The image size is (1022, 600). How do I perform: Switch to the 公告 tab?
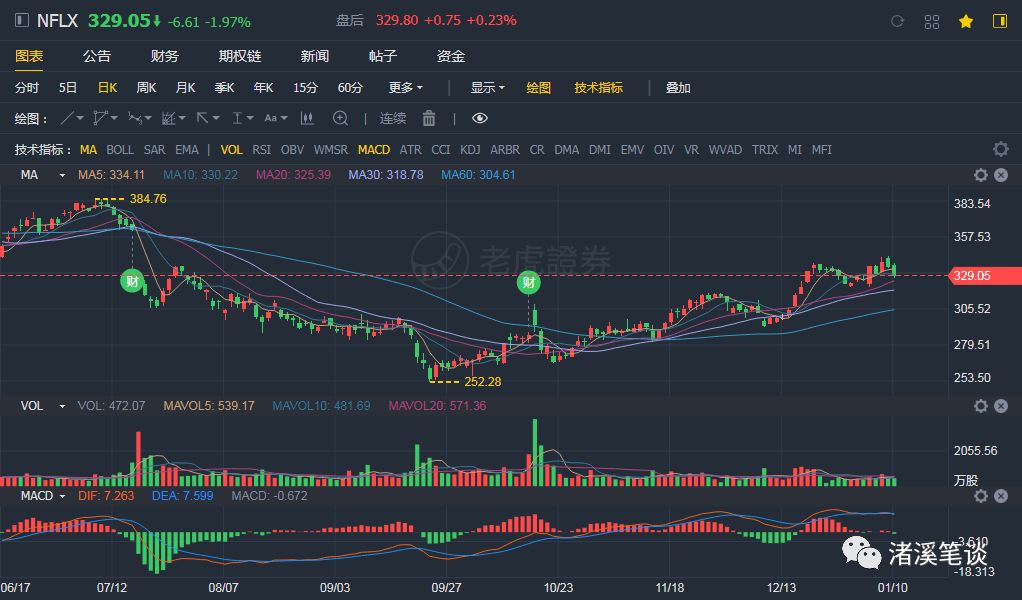[96, 56]
